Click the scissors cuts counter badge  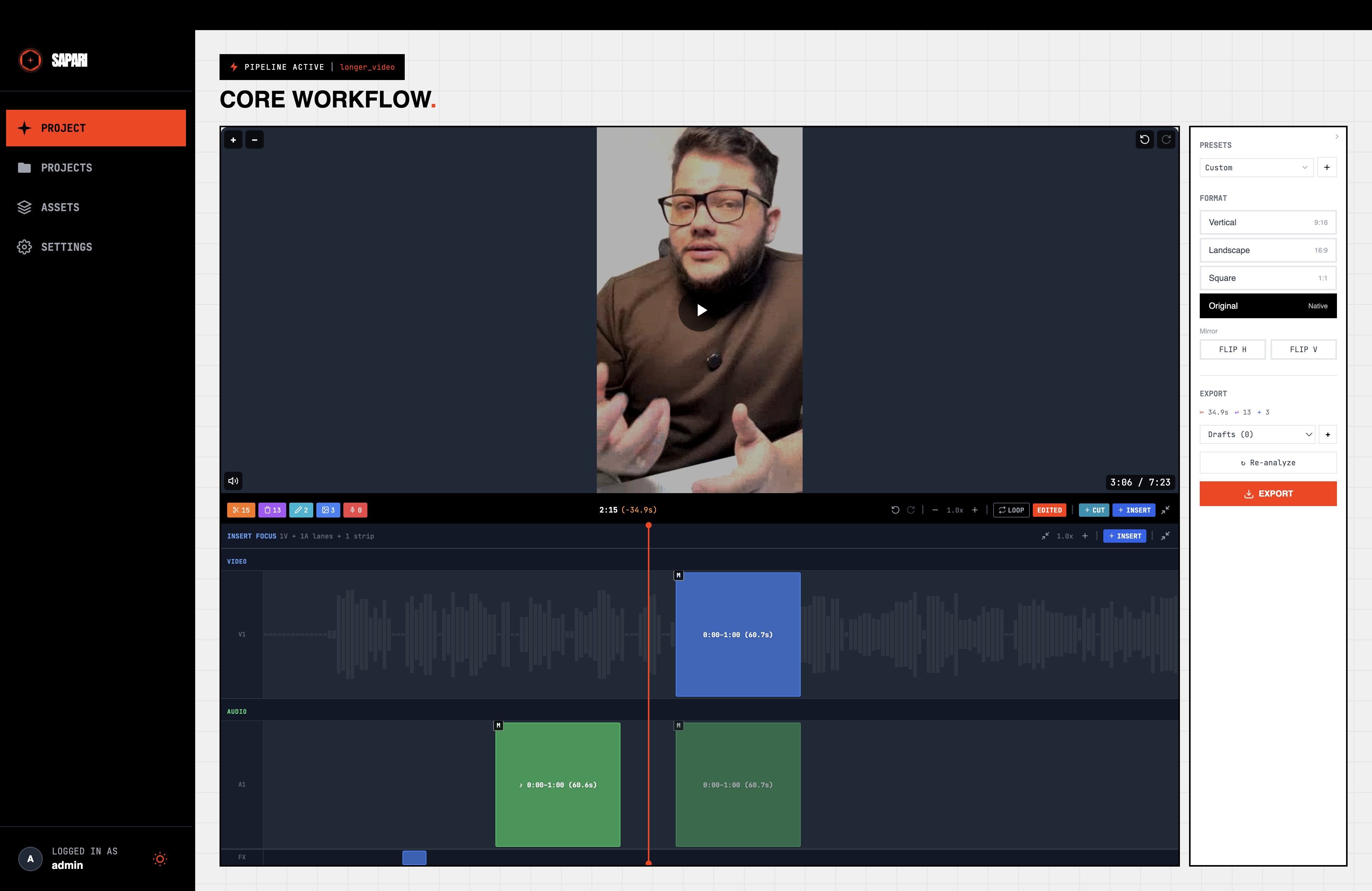point(241,510)
